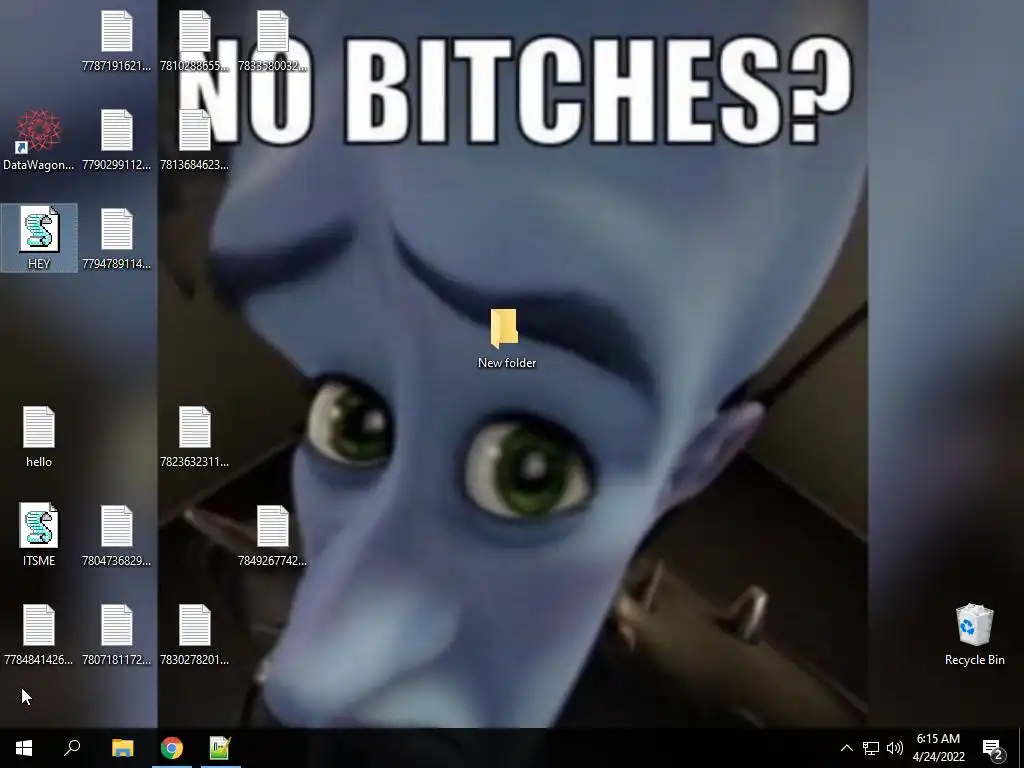This screenshot has height=768, width=1024.
Task: Show hidden system tray icons
Action: tap(846, 748)
